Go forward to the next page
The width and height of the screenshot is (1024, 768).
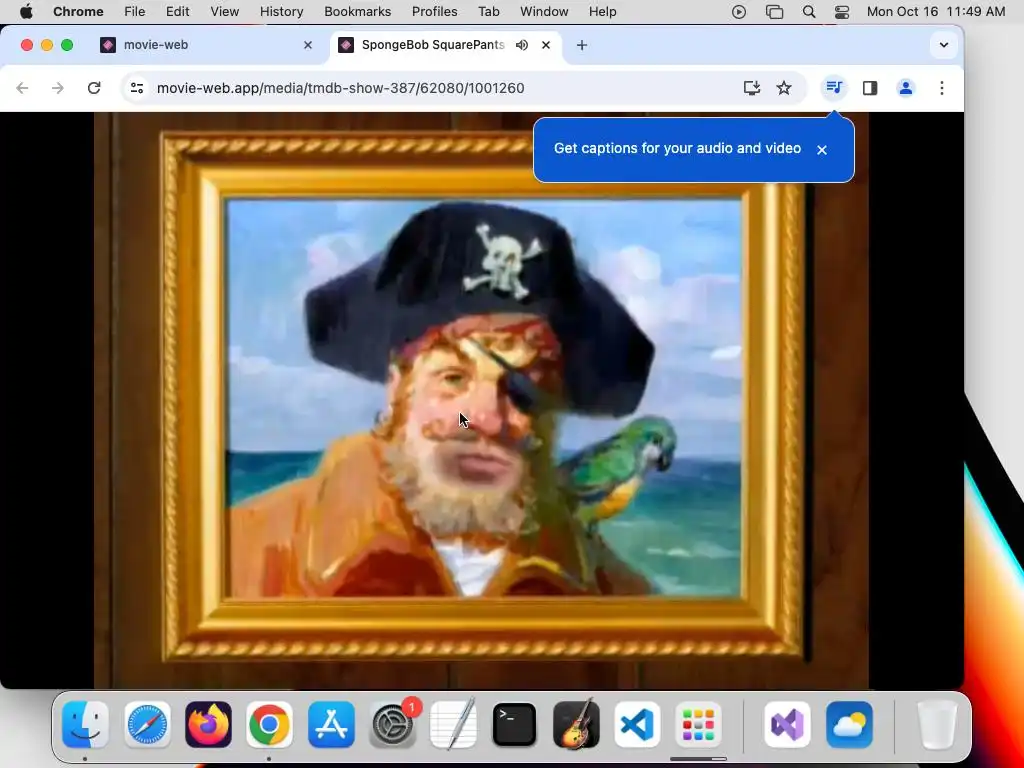(57, 88)
